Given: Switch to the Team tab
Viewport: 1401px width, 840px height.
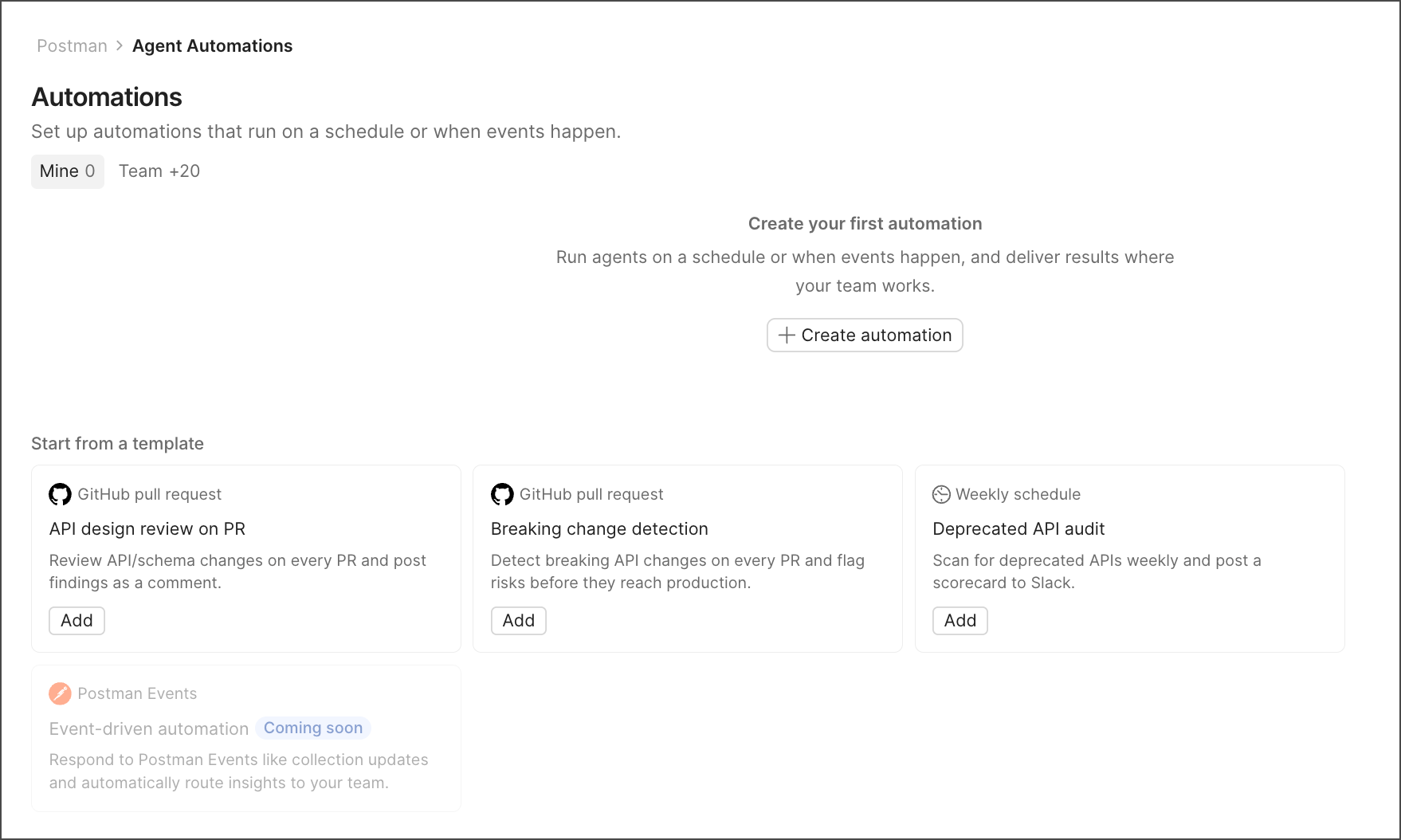Looking at the screenshot, I should click(x=159, y=171).
